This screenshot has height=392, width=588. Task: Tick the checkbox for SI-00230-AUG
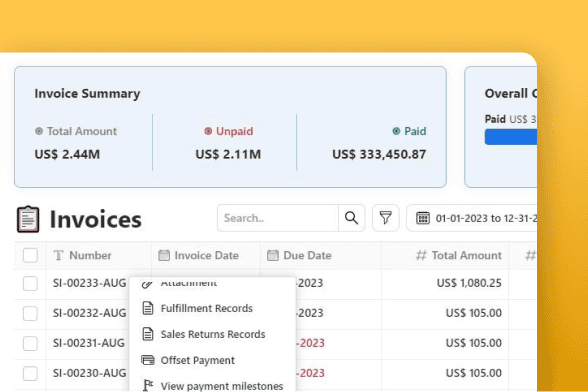coord(30,373)
